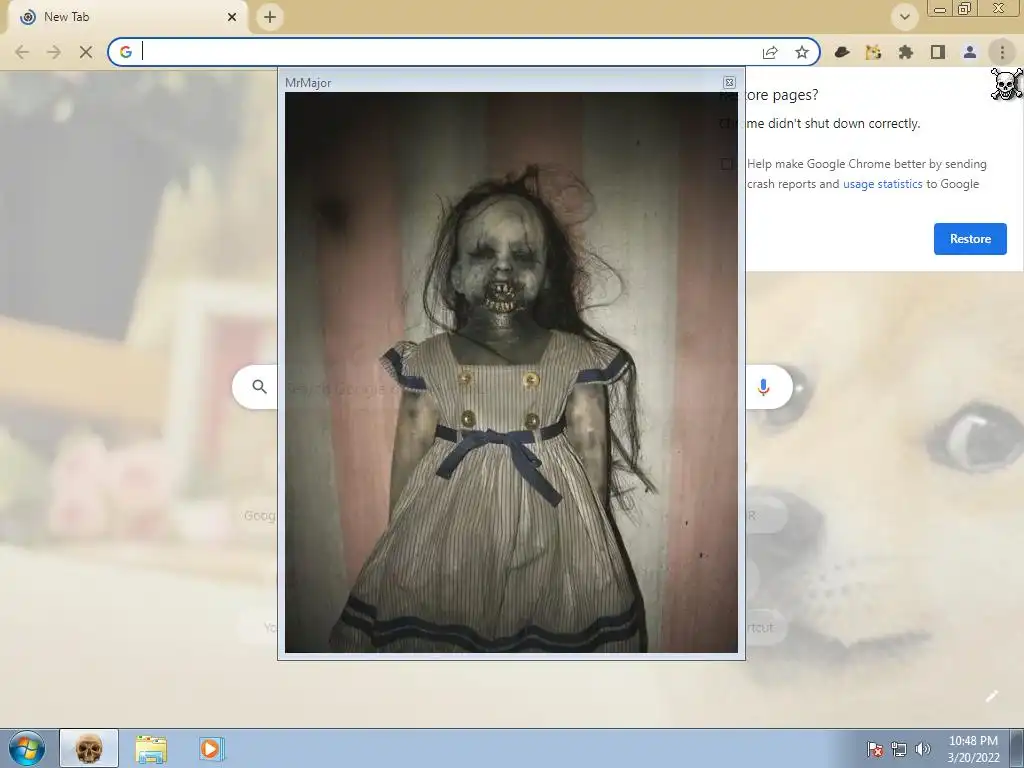Close the MrMajor popup window
The height and width of the screenshot is (768, 1024).
coord(729,82)
